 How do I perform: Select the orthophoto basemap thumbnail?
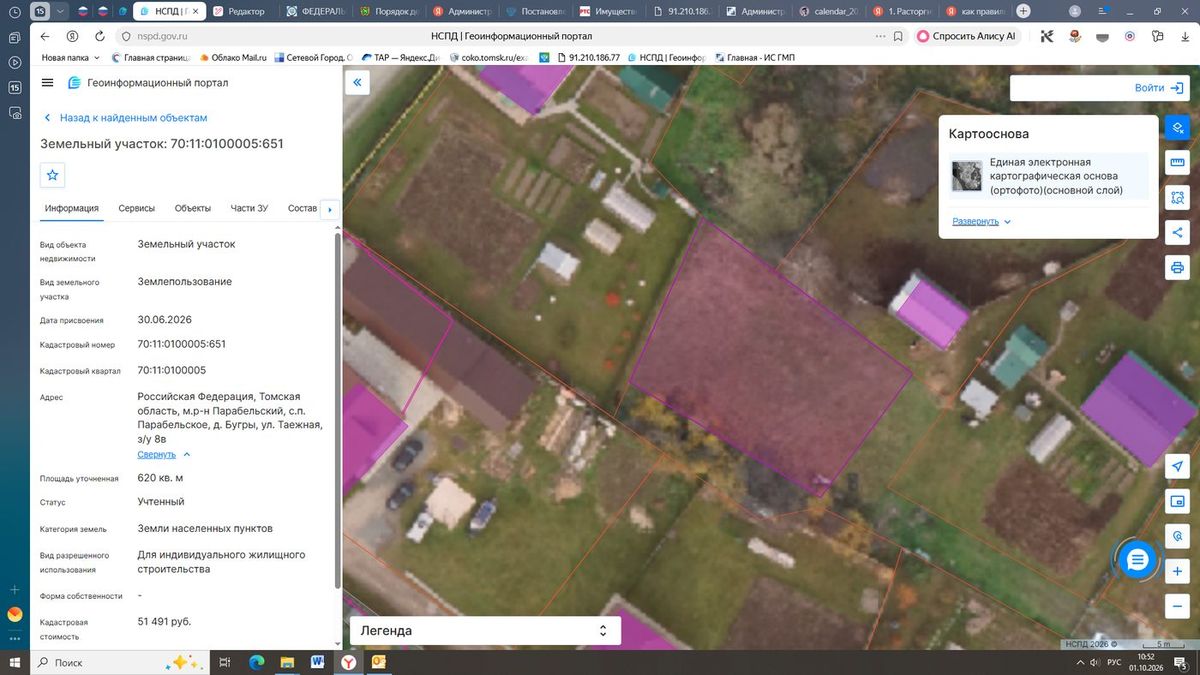(967, 176)
